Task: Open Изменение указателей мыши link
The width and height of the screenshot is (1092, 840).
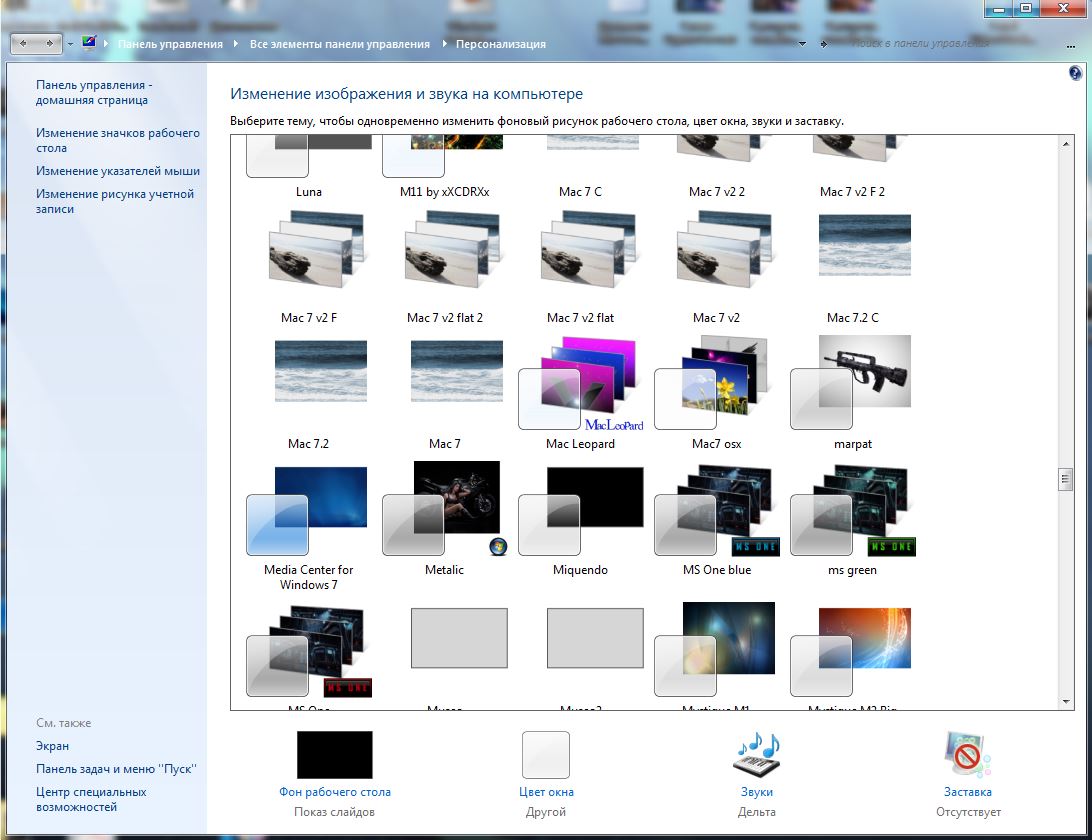Action: point(118,171)
